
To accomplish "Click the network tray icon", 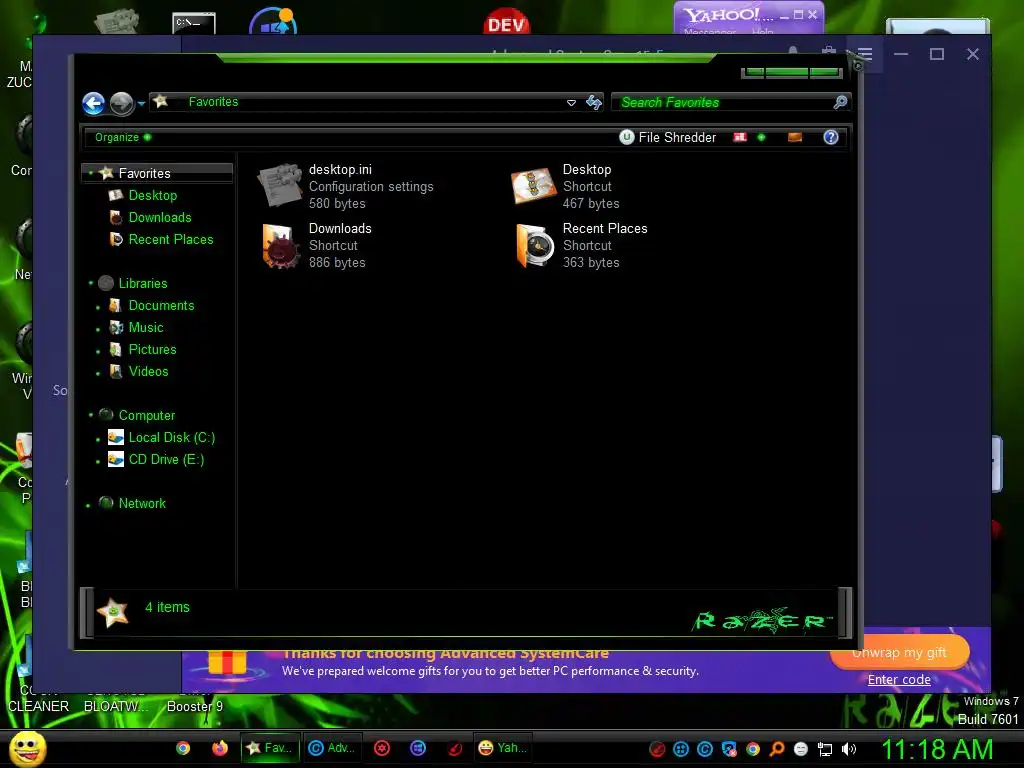I will pyautogui.click(x=825, y=750).
